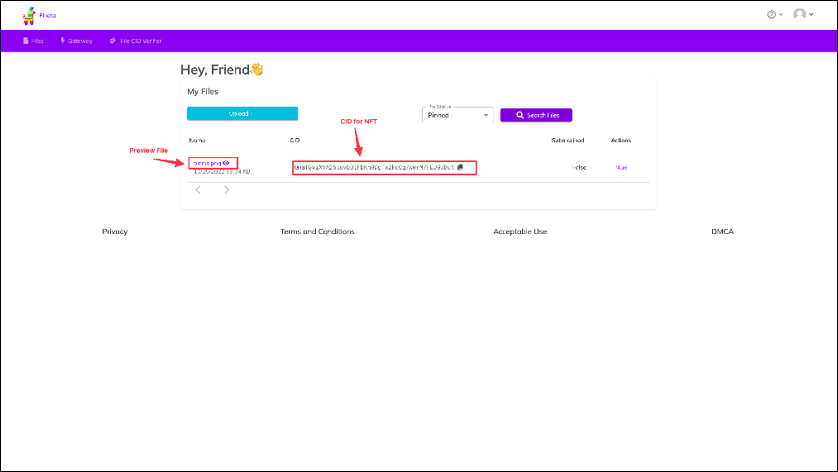The image size is (838, 472).
Task: Open the Privacy footer link
Action: tap(115, 231)
